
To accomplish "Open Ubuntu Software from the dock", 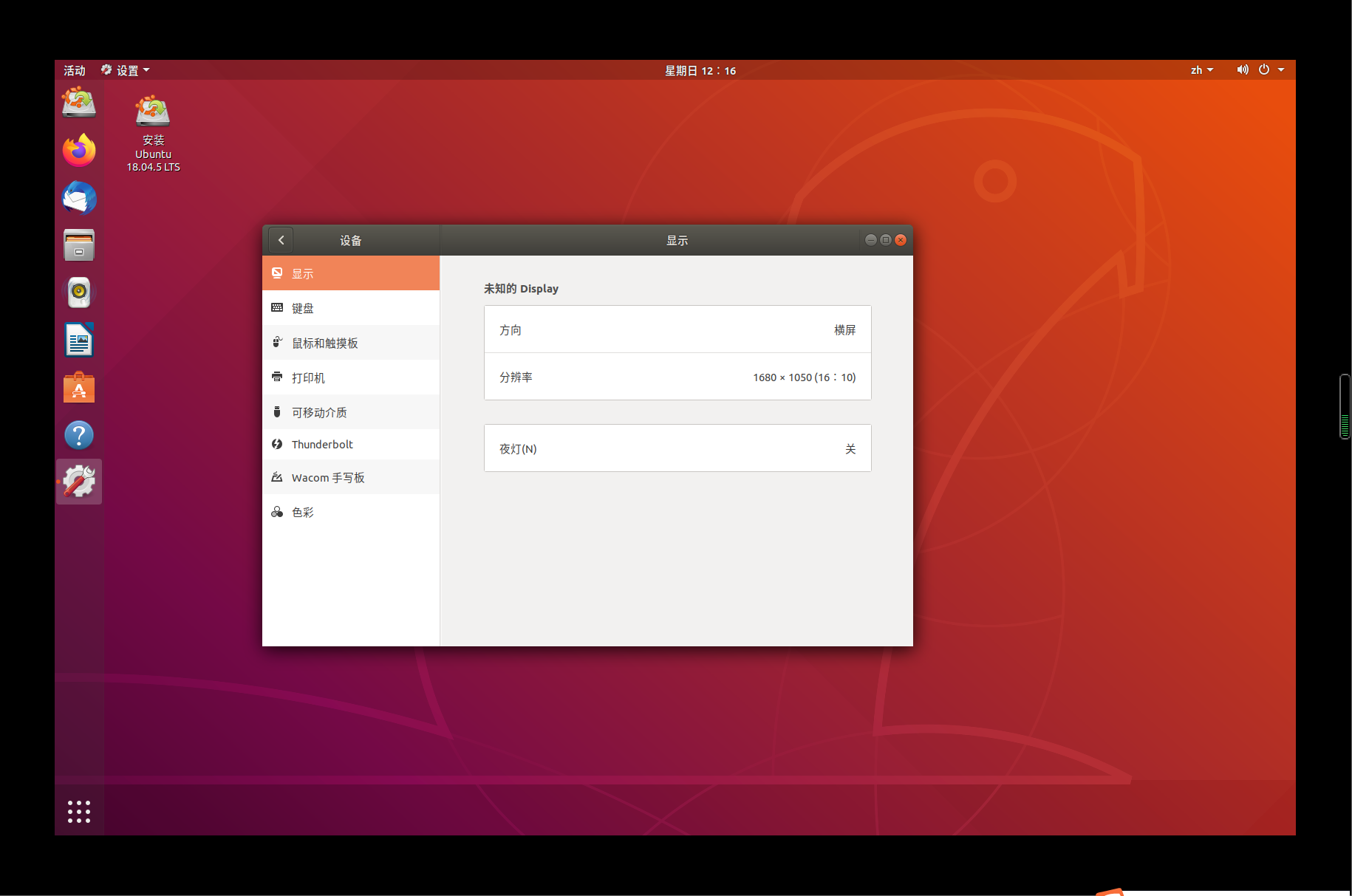I will [x=79, y=388].
